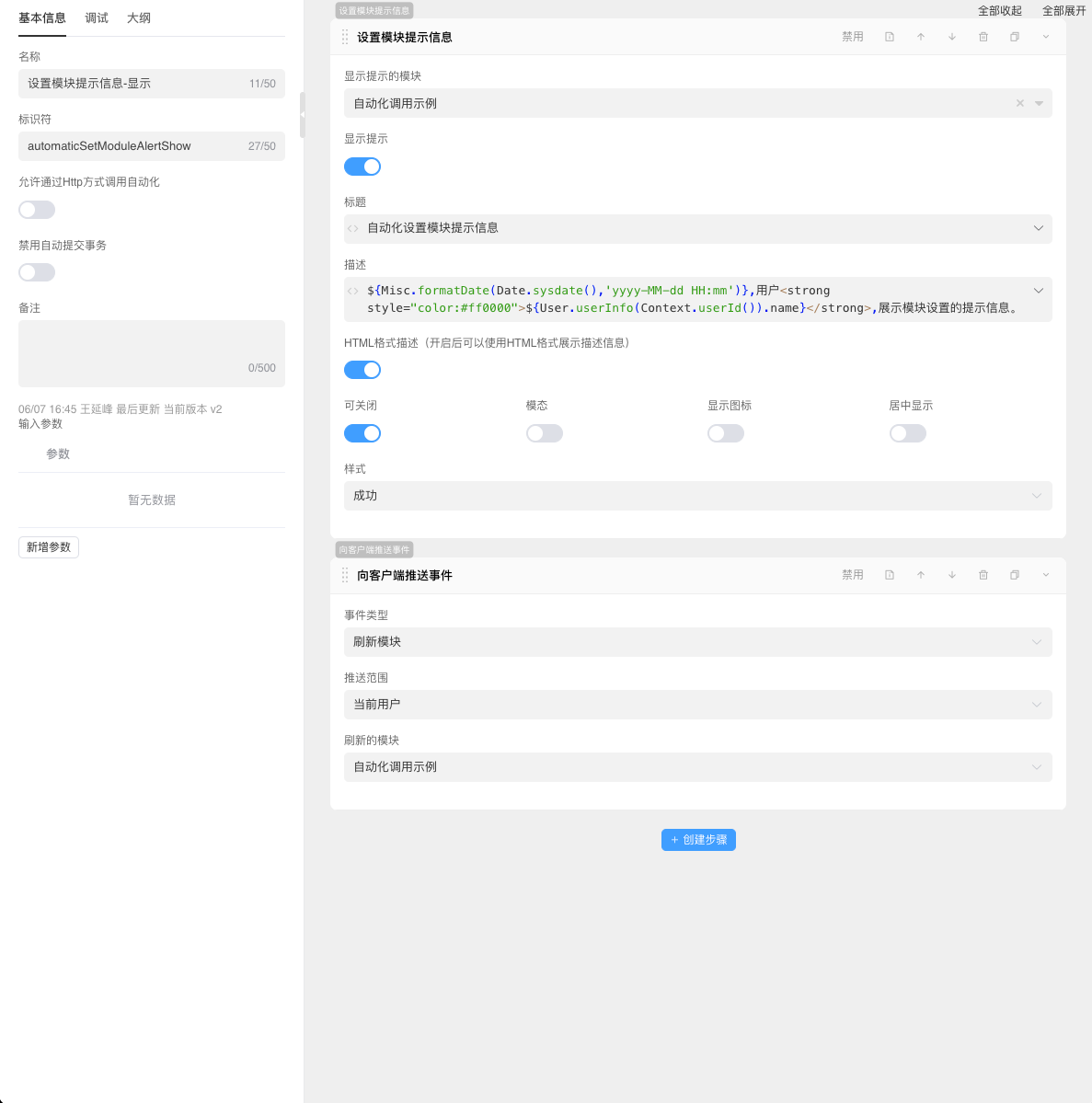Move the 向客户端推送事件 step up
1092x1103 pixels.
coord(921,575)
